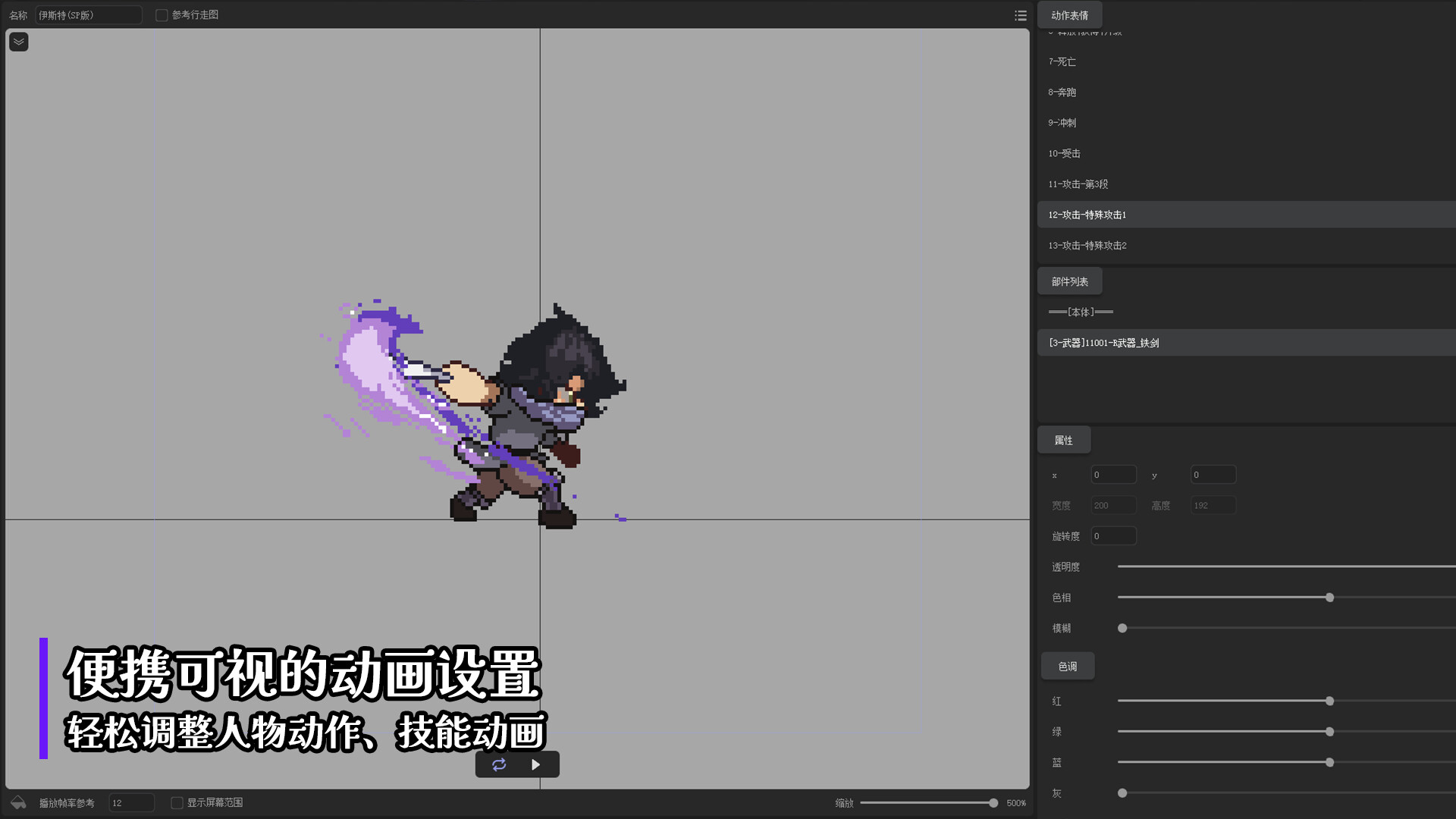Click the 缩放 zoom slider handle

(x=993, y=802)
